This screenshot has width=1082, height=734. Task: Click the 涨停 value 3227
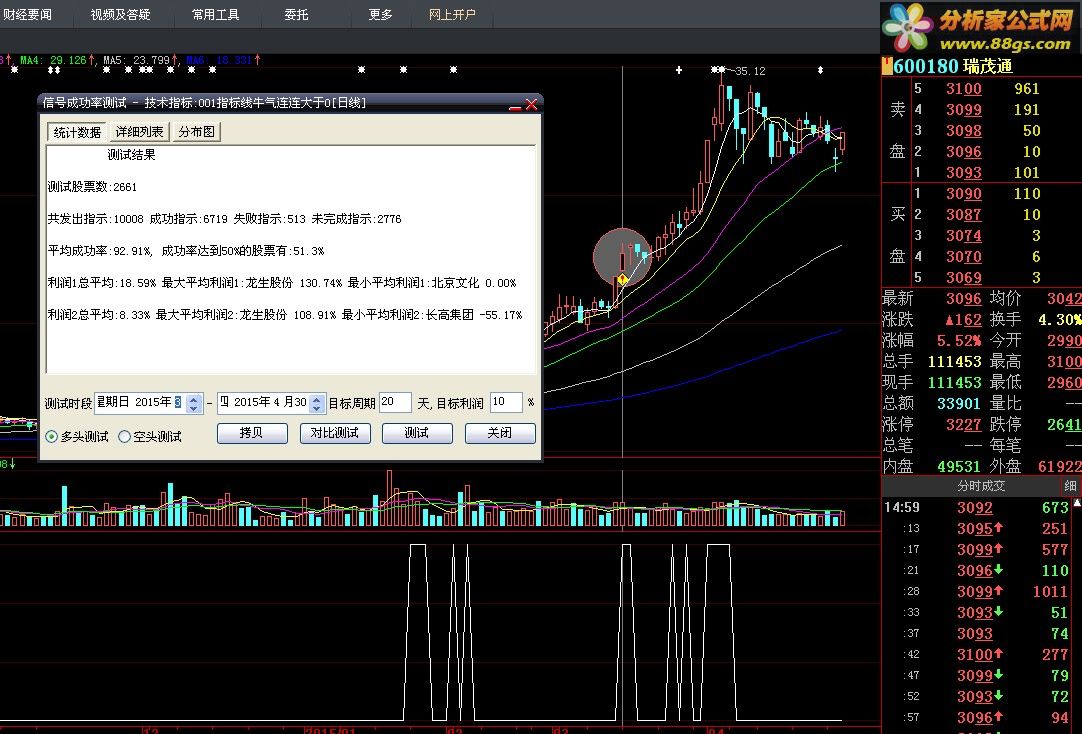coord(963,424)
